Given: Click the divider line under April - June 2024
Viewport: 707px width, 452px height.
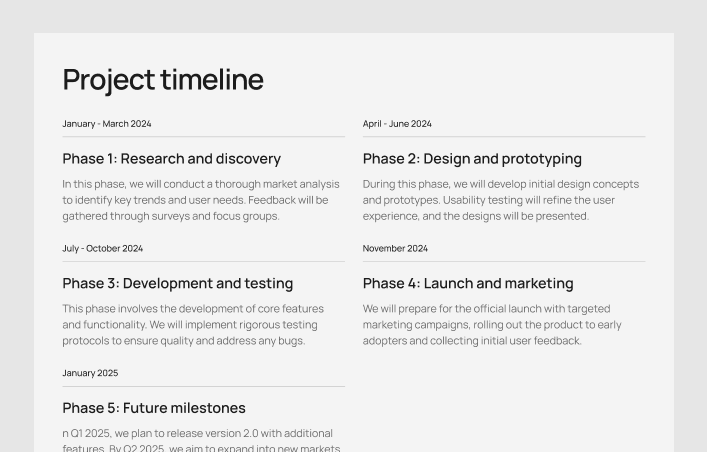Looking at the screenshot, I should coord(504,137).
